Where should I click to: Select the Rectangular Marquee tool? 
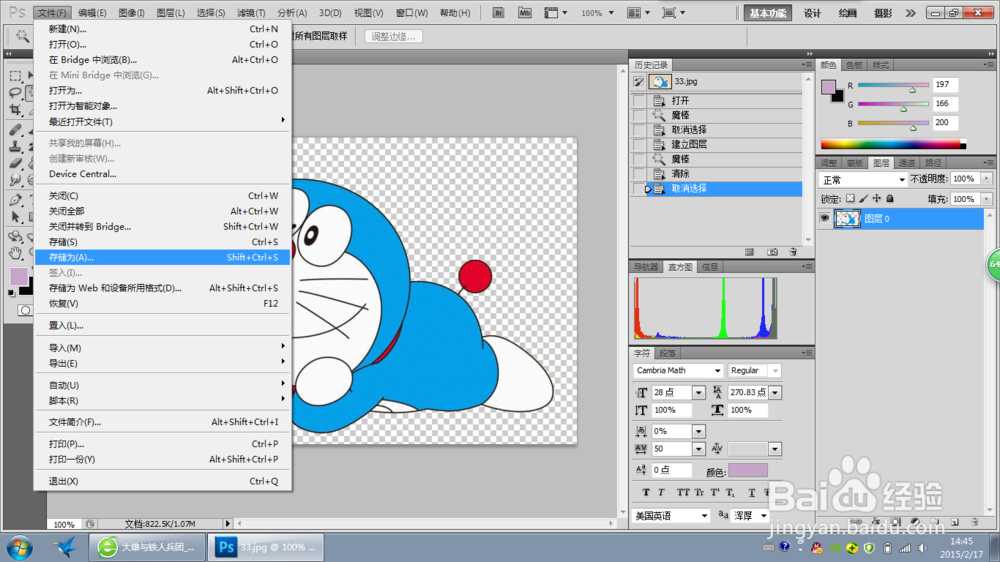pyautogui.click(x=15, y=75)
